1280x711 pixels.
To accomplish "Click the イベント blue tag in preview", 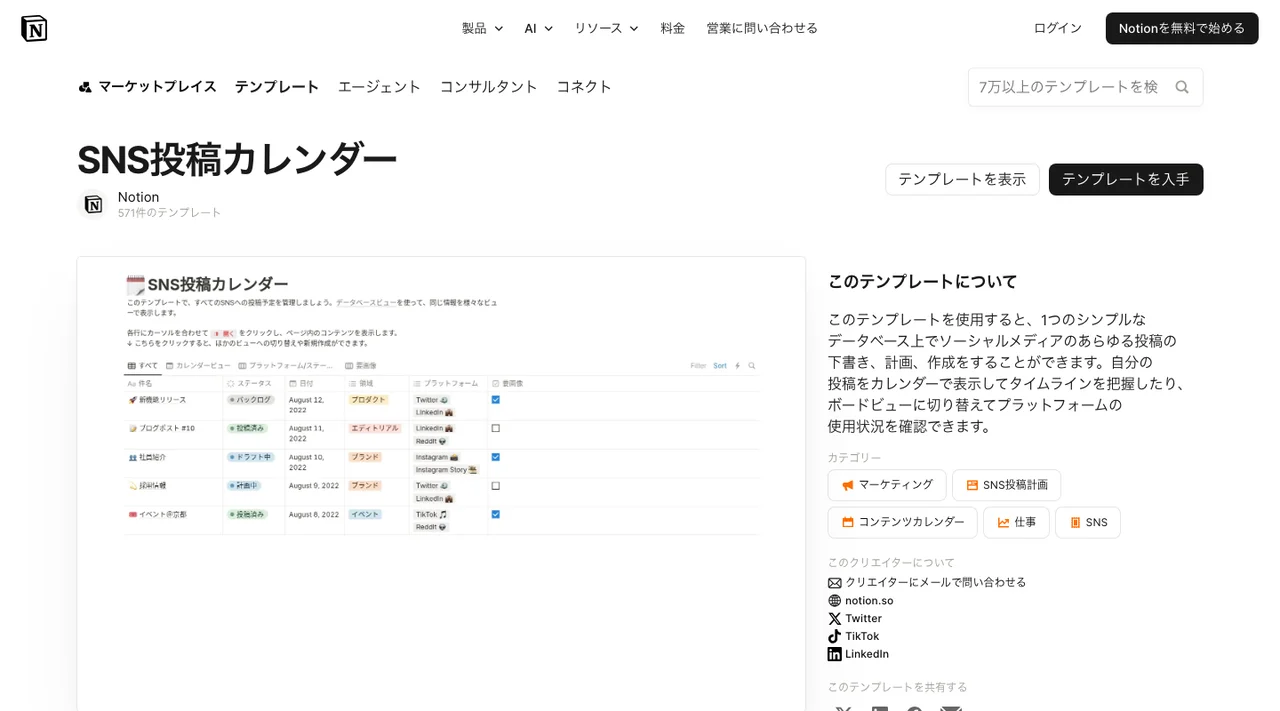I will [365, 514].
